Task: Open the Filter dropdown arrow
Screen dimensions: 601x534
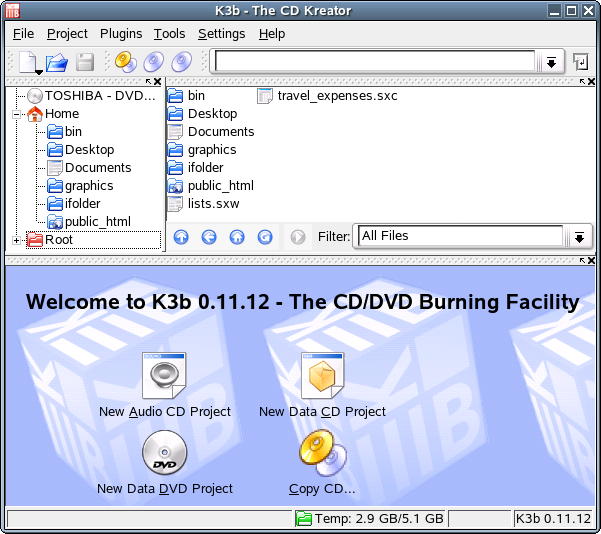Action: tap(579, 237)
